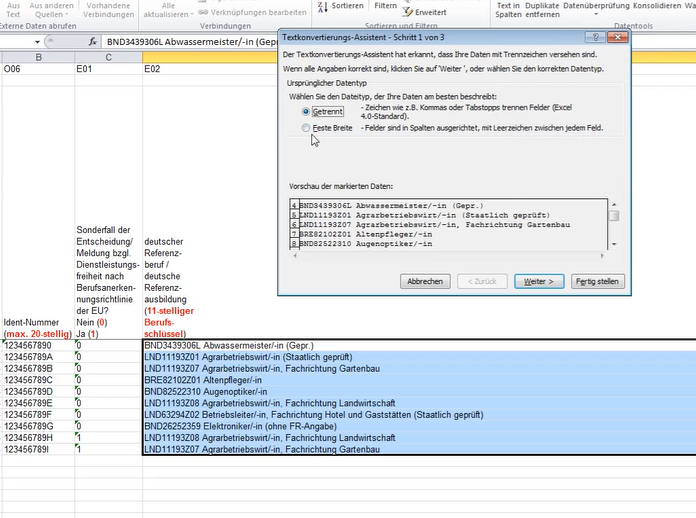
Task: Click Text in Spalten ribbon command
Action: [x=508, y=10]
